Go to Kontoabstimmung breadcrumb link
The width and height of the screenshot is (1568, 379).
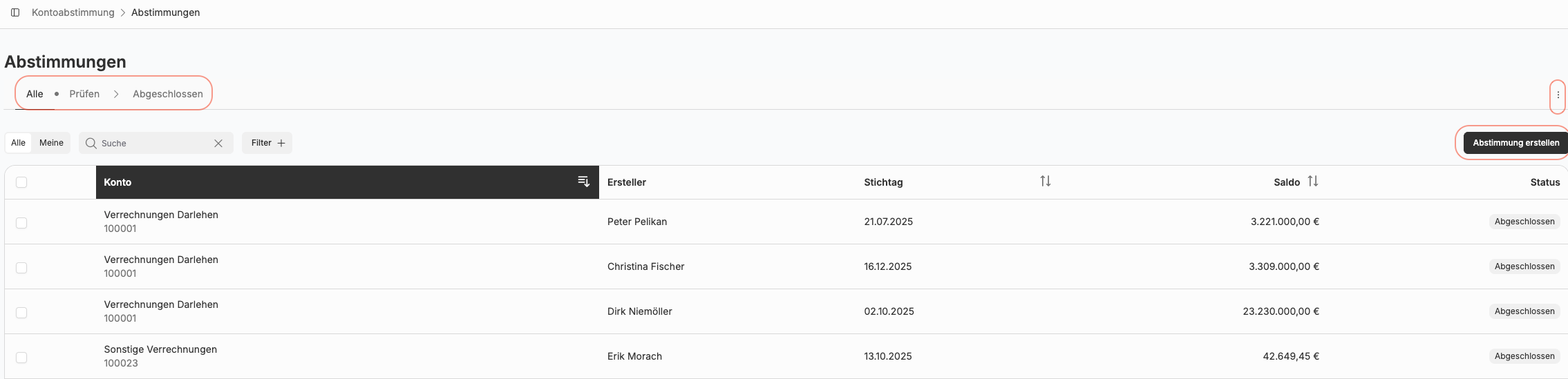coord(73,12)
